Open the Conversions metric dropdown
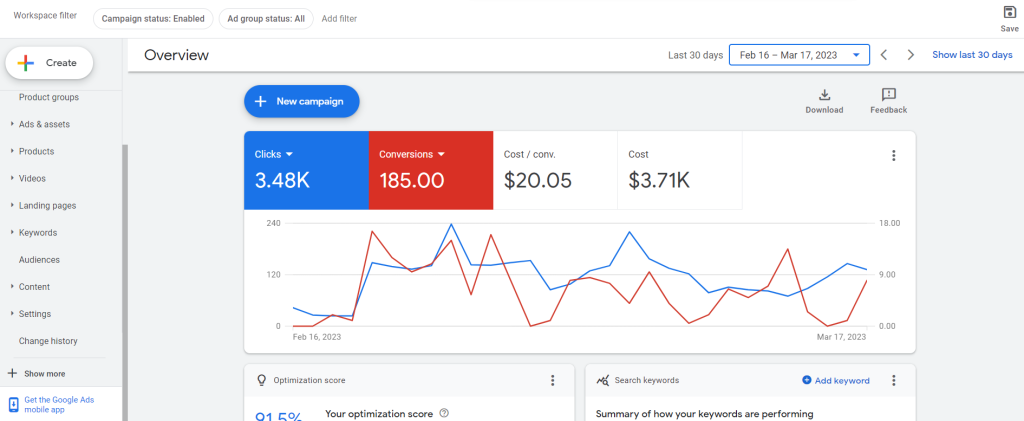The width and height of the screenshot is (1024, 421). point(439,154)
